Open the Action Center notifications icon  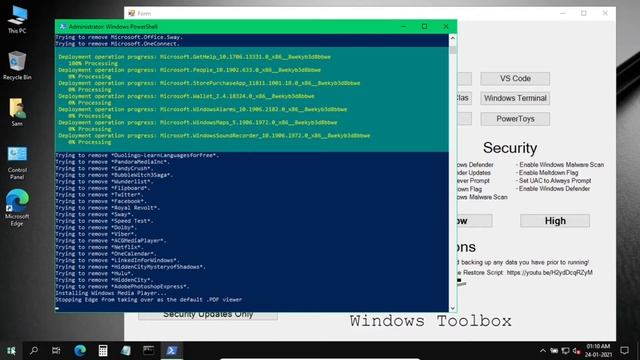(x=624, y=351)
